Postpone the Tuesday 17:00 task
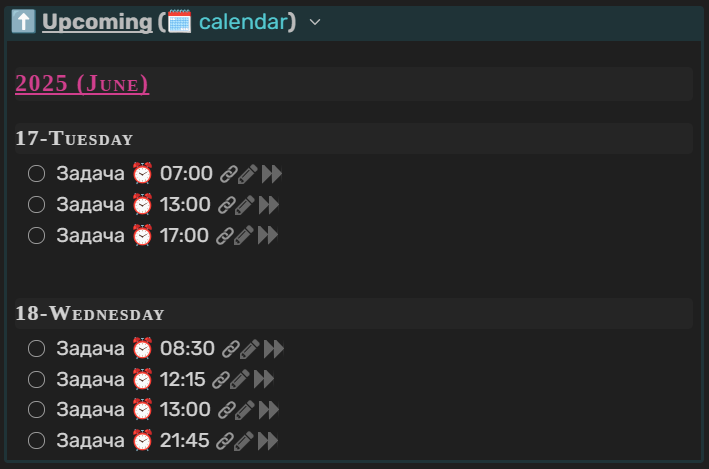Viewport: 709px width, 469px height. (267, 236)
